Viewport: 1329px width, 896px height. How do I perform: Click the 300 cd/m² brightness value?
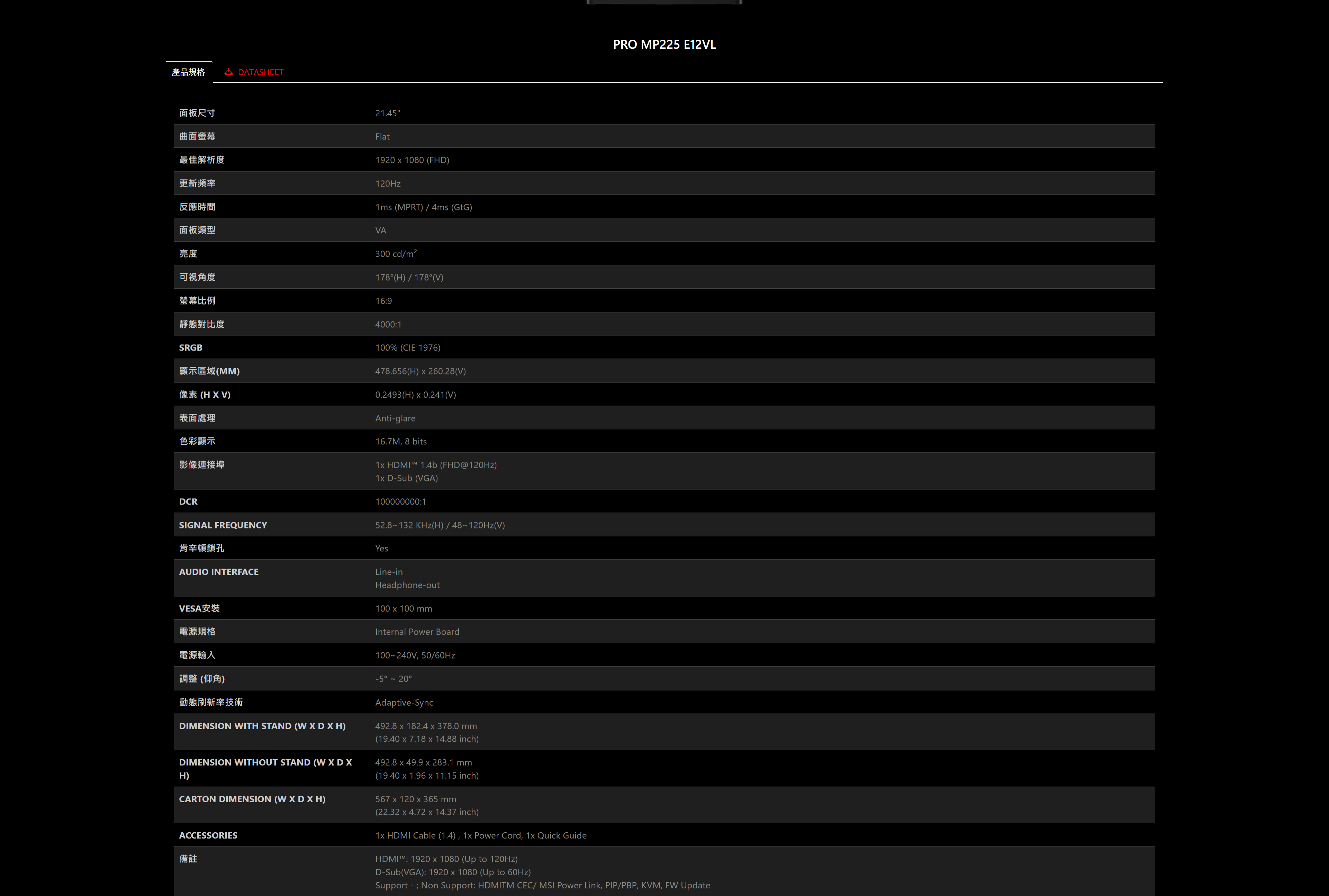pos(396,254)
